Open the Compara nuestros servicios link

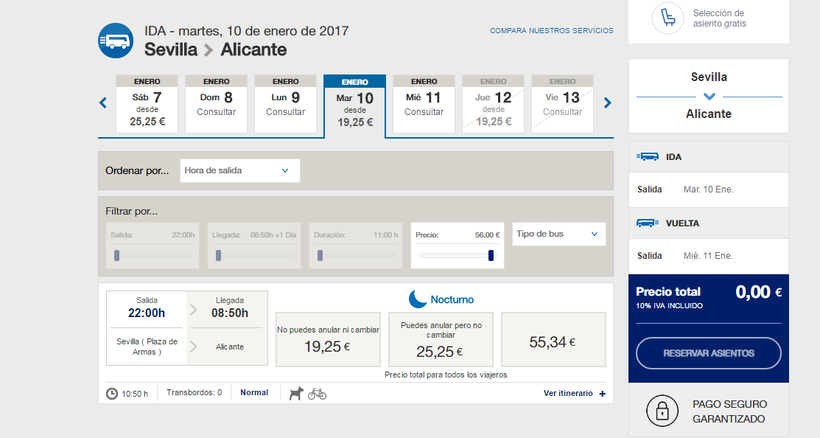[551, 31]
